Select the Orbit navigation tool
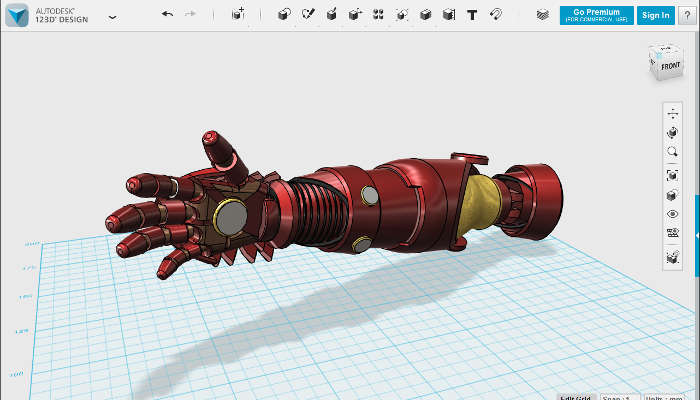 (672, 132)
